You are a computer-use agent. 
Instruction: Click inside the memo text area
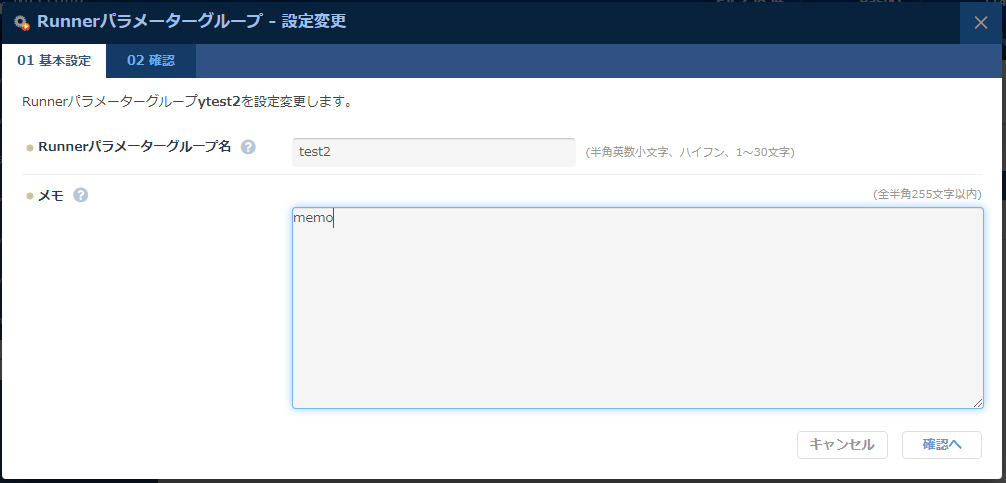tap(638, 308)
